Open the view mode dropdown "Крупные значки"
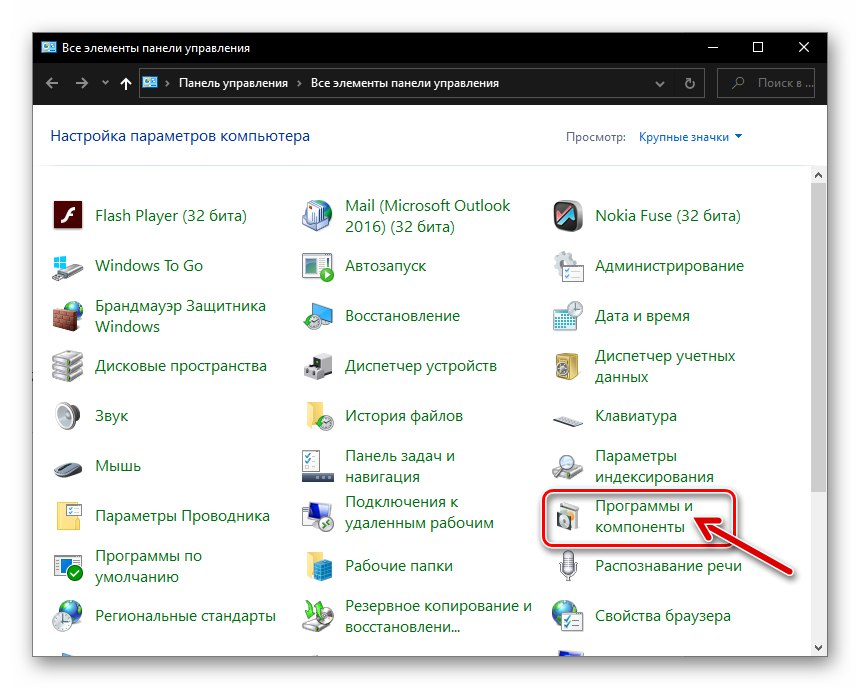This screenshot has height=689, width=860. point(691,137)
